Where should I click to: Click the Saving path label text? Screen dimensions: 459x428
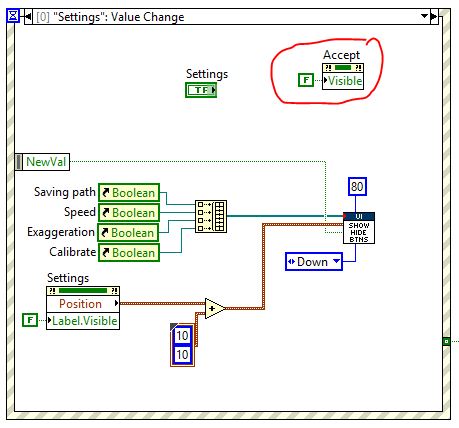point(65,192)
